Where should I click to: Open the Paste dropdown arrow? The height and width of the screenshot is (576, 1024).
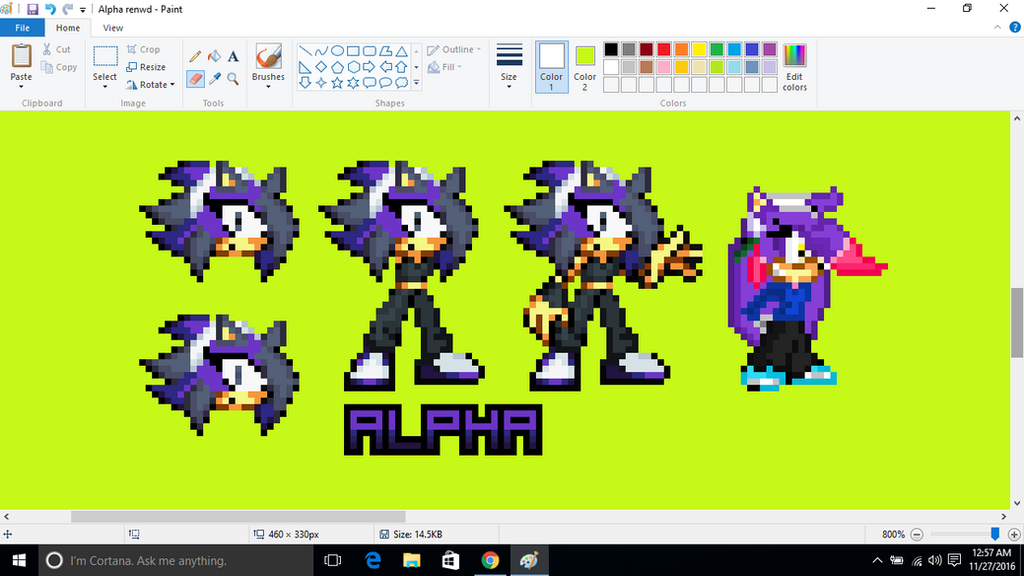pos(21,87)
